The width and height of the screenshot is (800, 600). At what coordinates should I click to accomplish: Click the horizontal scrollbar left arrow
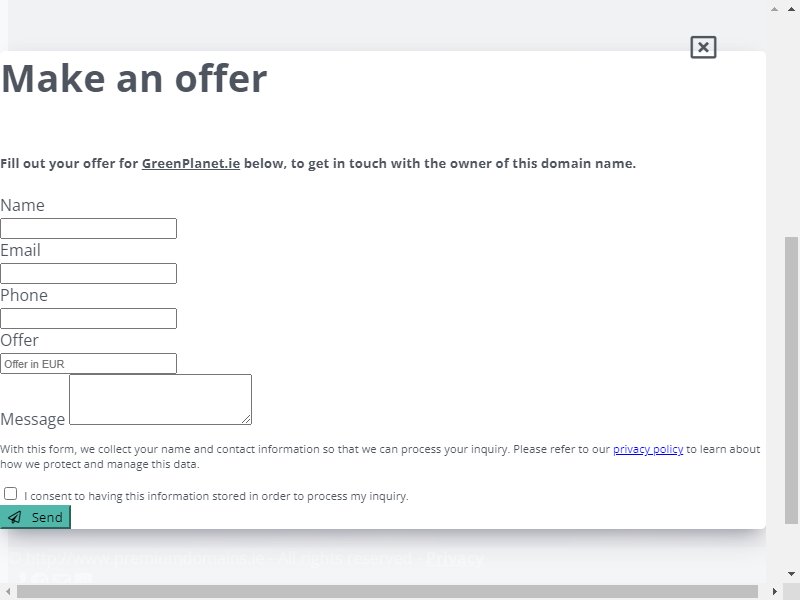8,592
